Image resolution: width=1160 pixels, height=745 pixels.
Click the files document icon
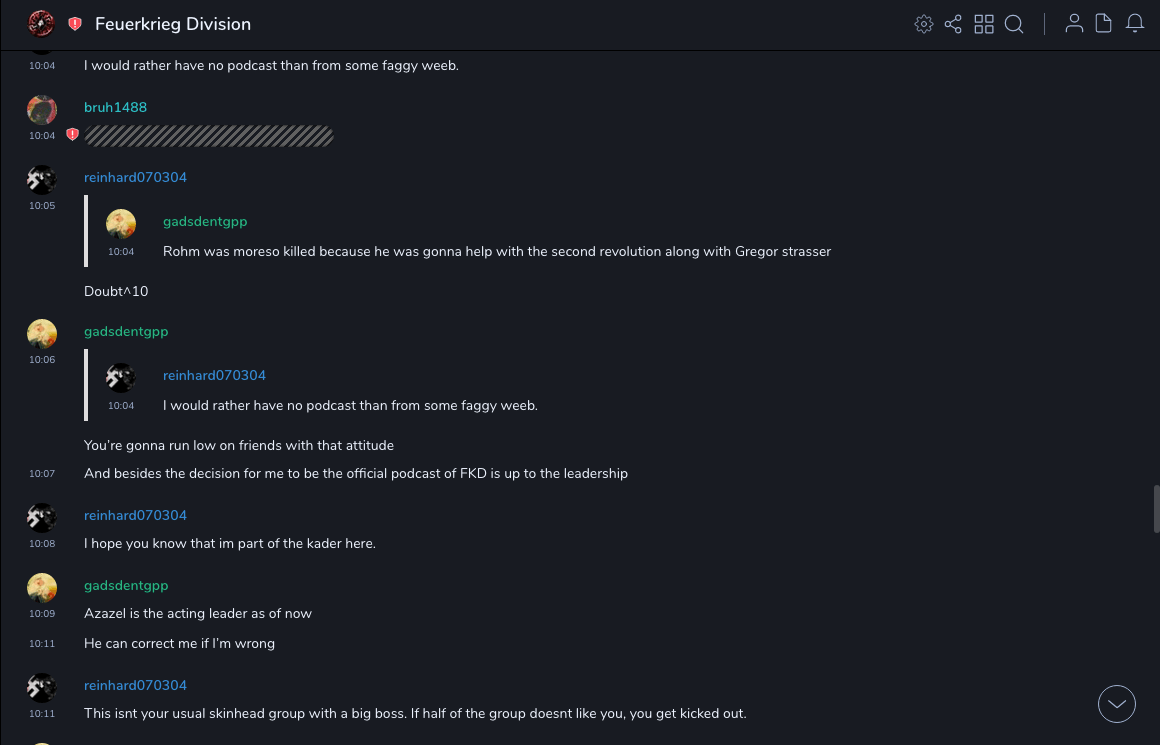1104,24
